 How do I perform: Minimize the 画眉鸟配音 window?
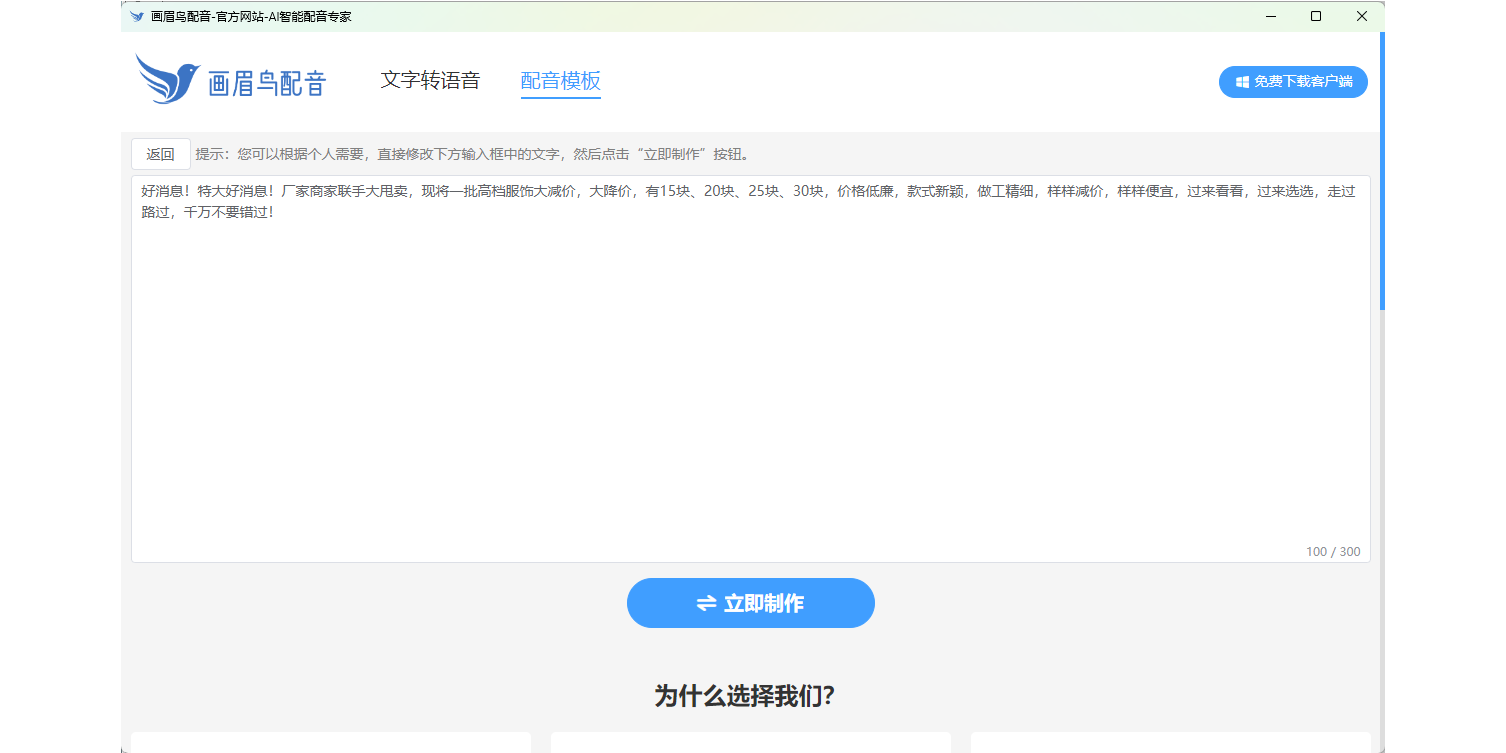point(1270,16)
